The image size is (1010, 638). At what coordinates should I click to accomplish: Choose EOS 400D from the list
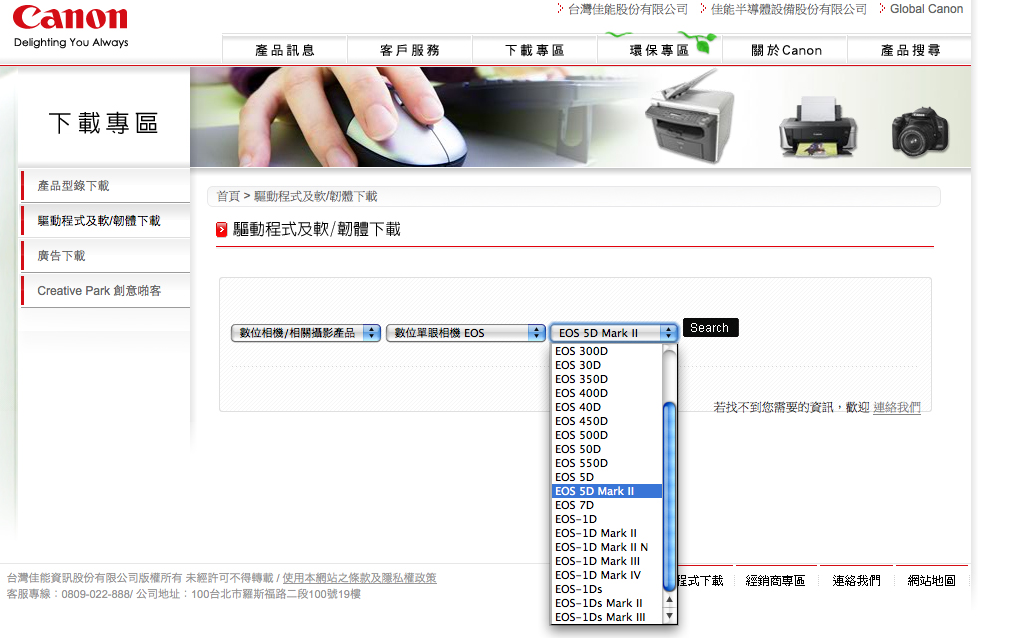point(607,393)
